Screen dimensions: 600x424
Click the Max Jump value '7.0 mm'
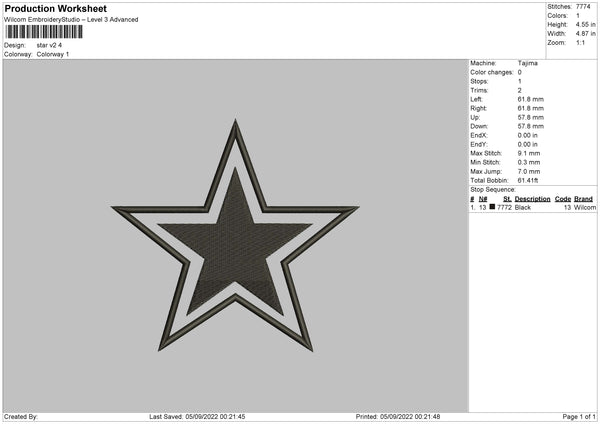point(529,172)
